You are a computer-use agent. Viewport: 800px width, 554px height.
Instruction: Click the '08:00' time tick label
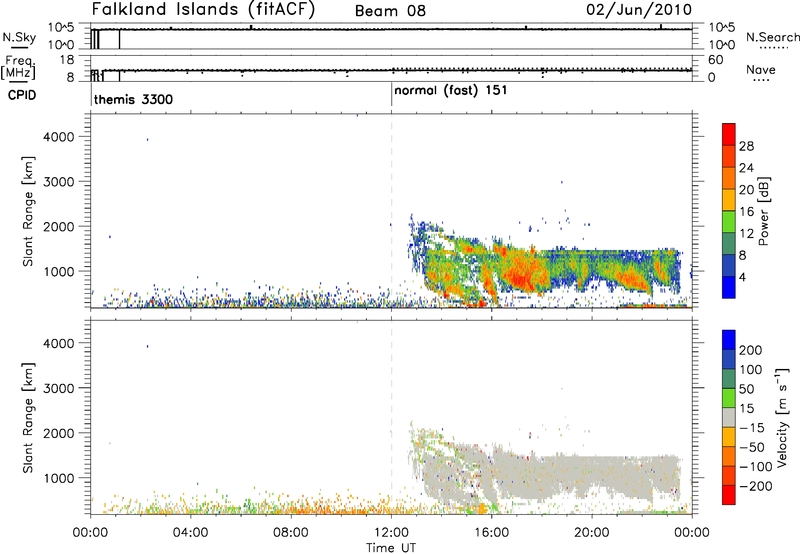(291, 533)
